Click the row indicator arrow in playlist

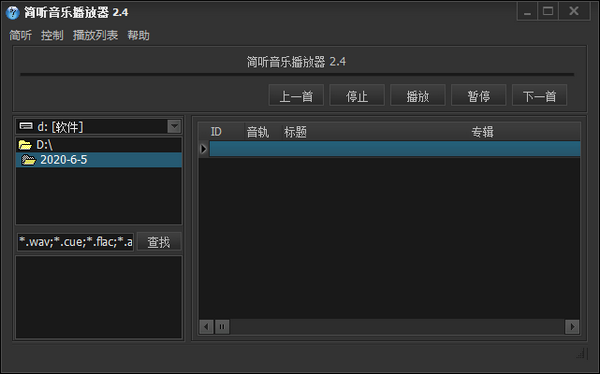coord(204,149)
